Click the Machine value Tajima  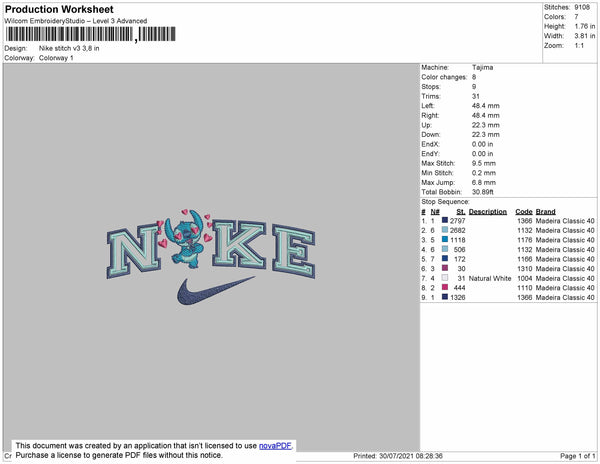482,68
